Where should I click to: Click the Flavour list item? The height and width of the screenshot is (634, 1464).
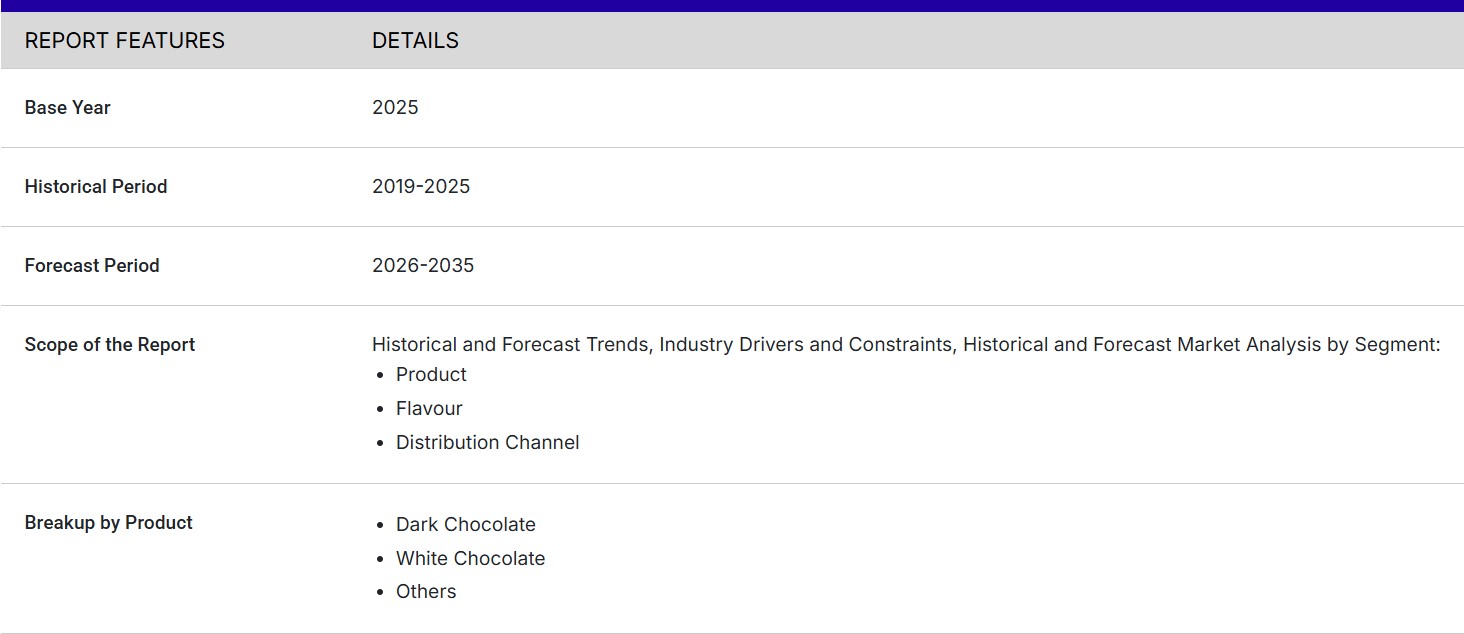(429, 409)
